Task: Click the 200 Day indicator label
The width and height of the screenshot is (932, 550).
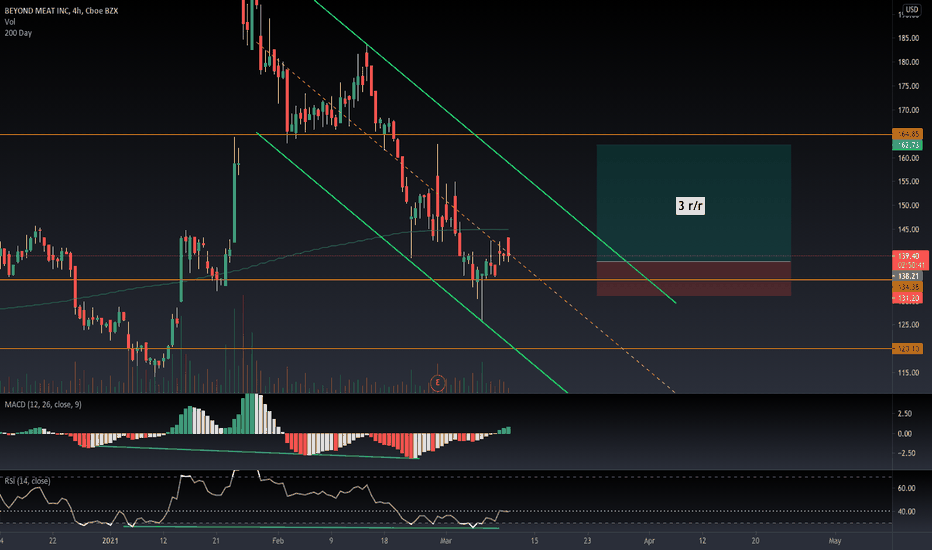Action: point(18,33)
